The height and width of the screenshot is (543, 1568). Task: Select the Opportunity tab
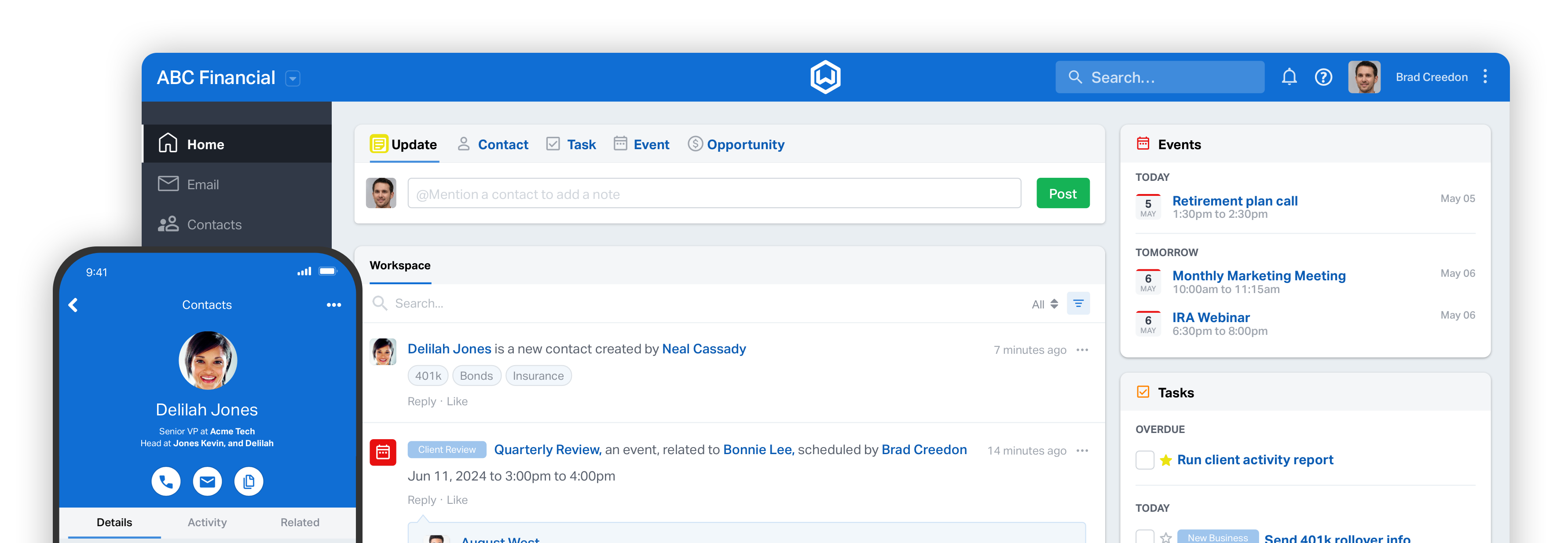744,144
